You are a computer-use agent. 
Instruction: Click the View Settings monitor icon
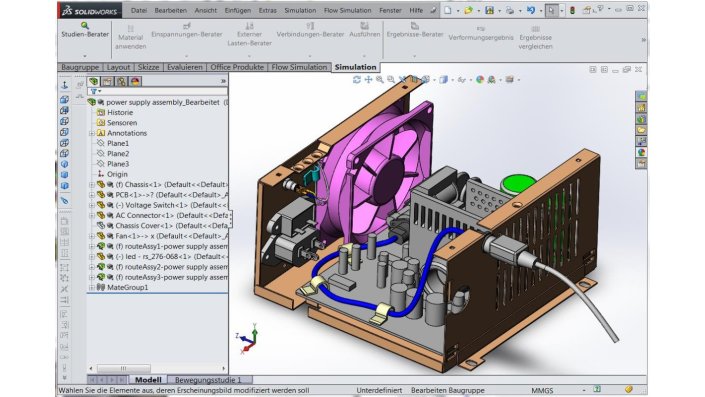click(x=509, y=80)
